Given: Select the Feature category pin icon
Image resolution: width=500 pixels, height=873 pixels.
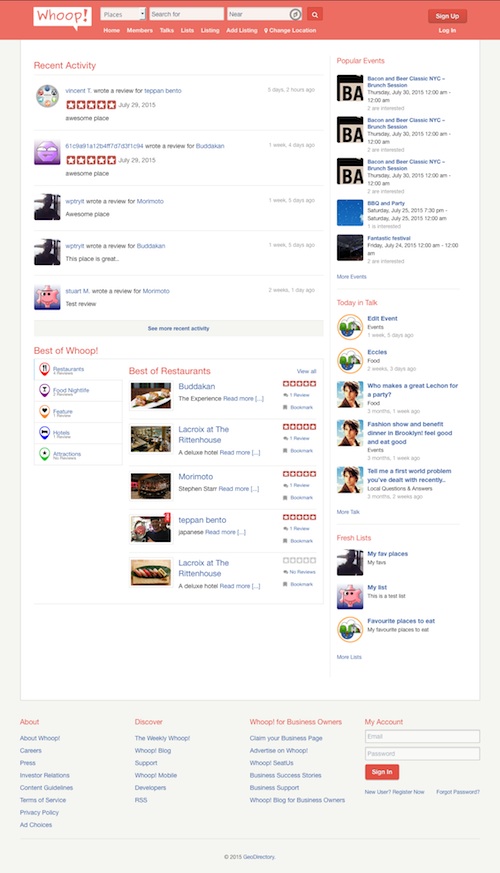Looking at the screenshot, I should [x=45, y=411].
